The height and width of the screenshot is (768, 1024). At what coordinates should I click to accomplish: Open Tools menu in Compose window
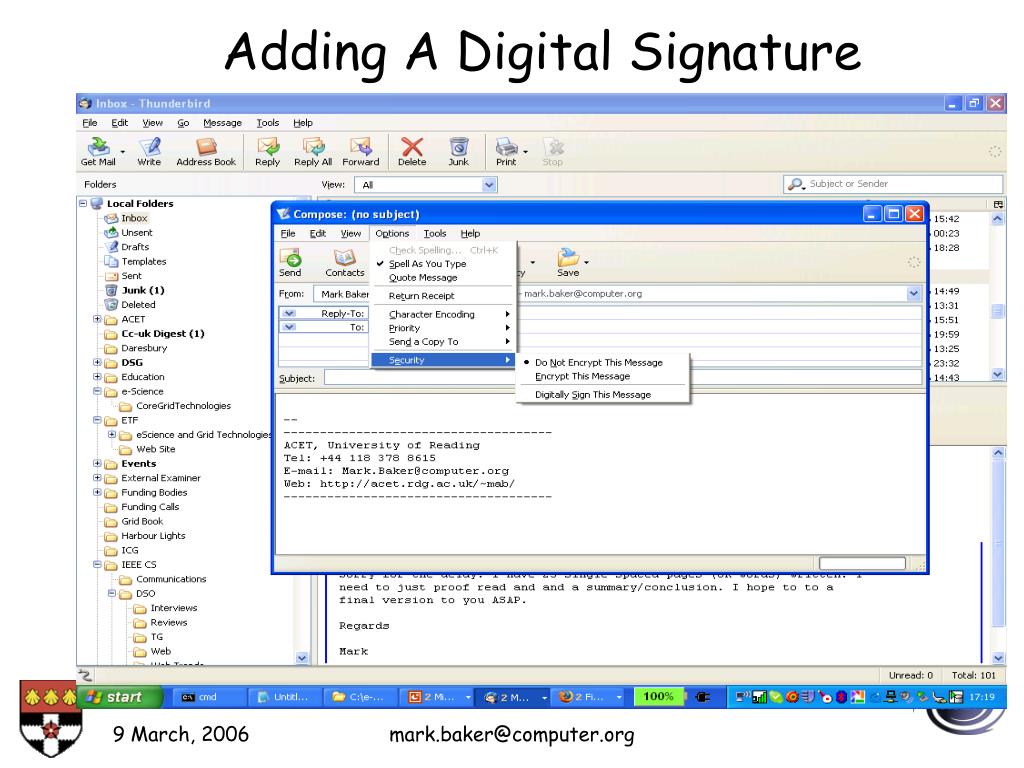click(x=435, y=233)
